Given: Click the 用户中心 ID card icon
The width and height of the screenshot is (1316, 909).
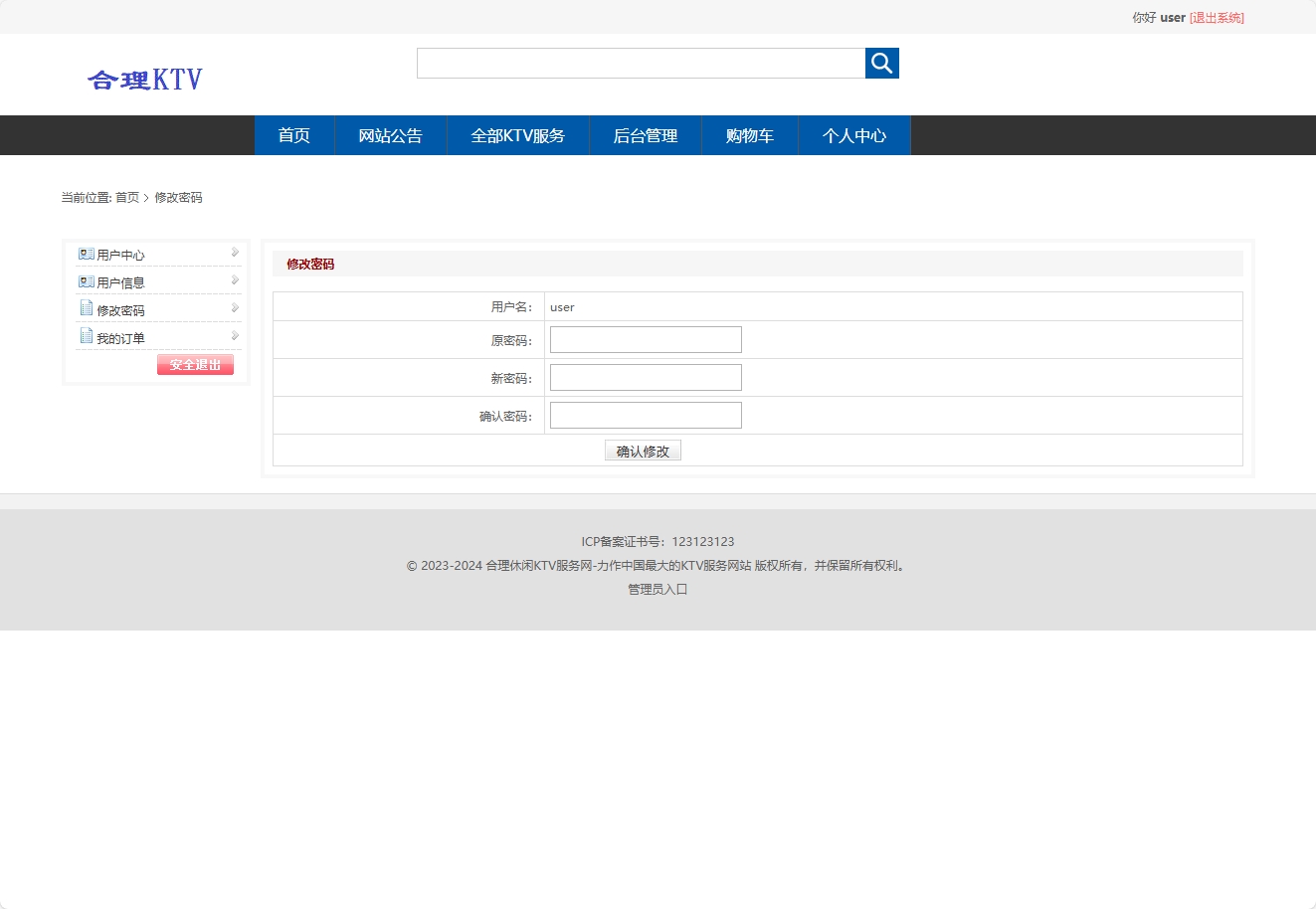Looking at the screenshot, I should click(86, 253).
